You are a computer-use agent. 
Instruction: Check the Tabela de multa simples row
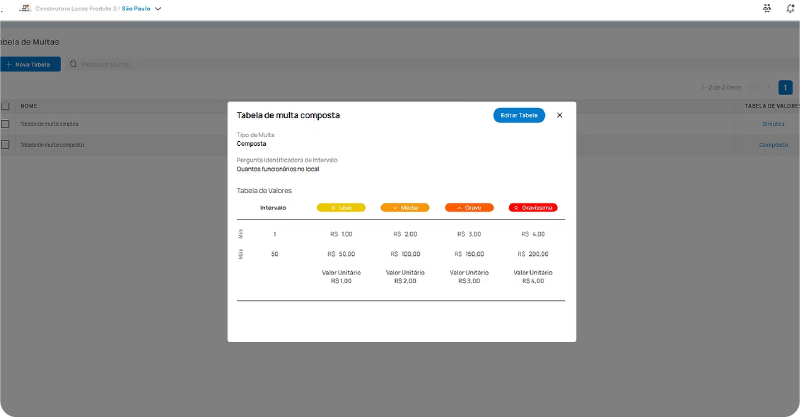coord(5,124)
